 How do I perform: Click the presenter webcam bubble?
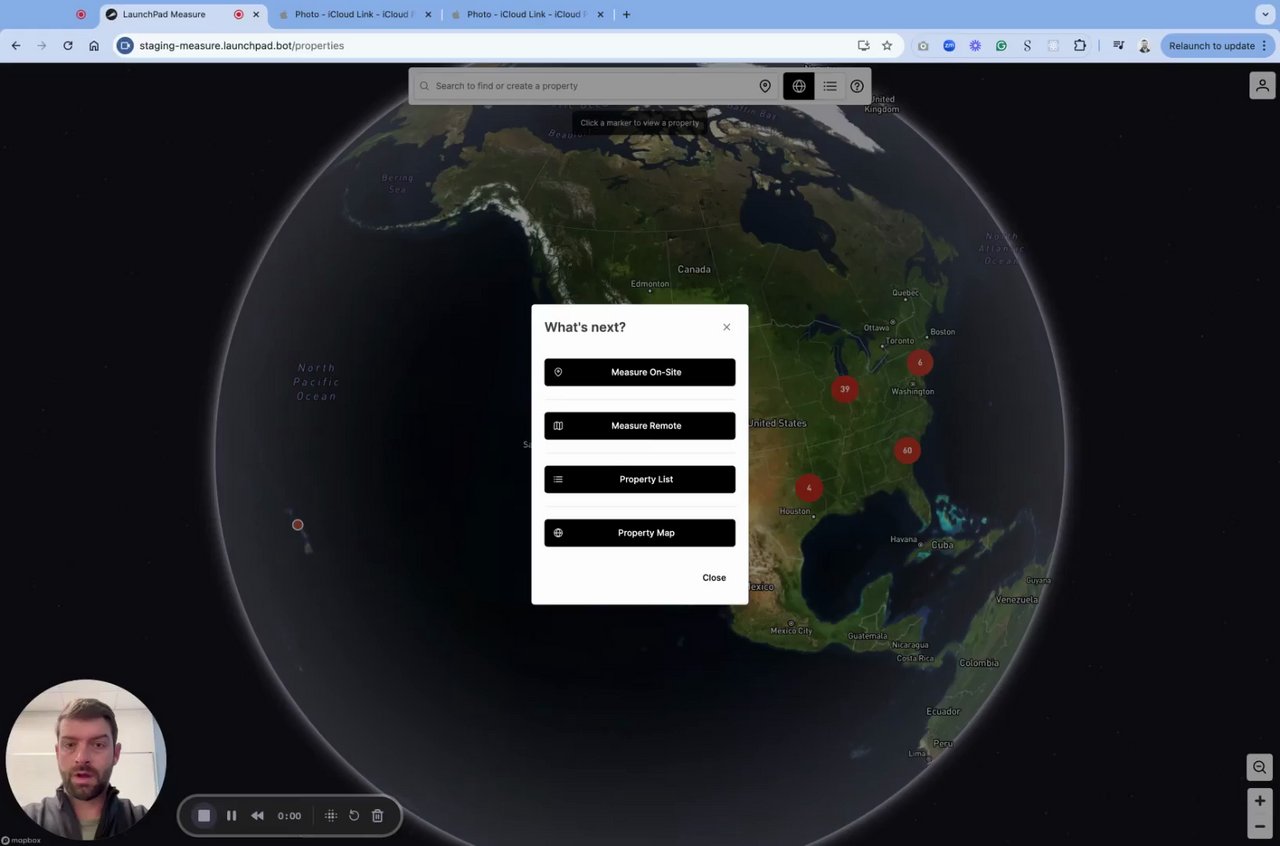click(86, 759)
